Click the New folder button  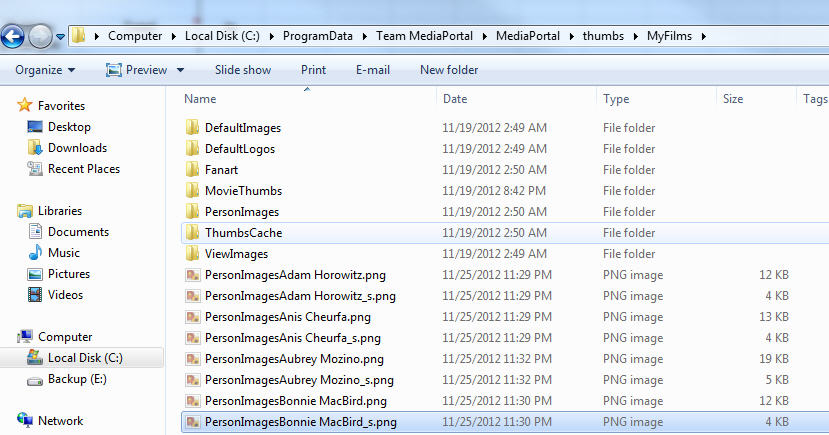449,70
